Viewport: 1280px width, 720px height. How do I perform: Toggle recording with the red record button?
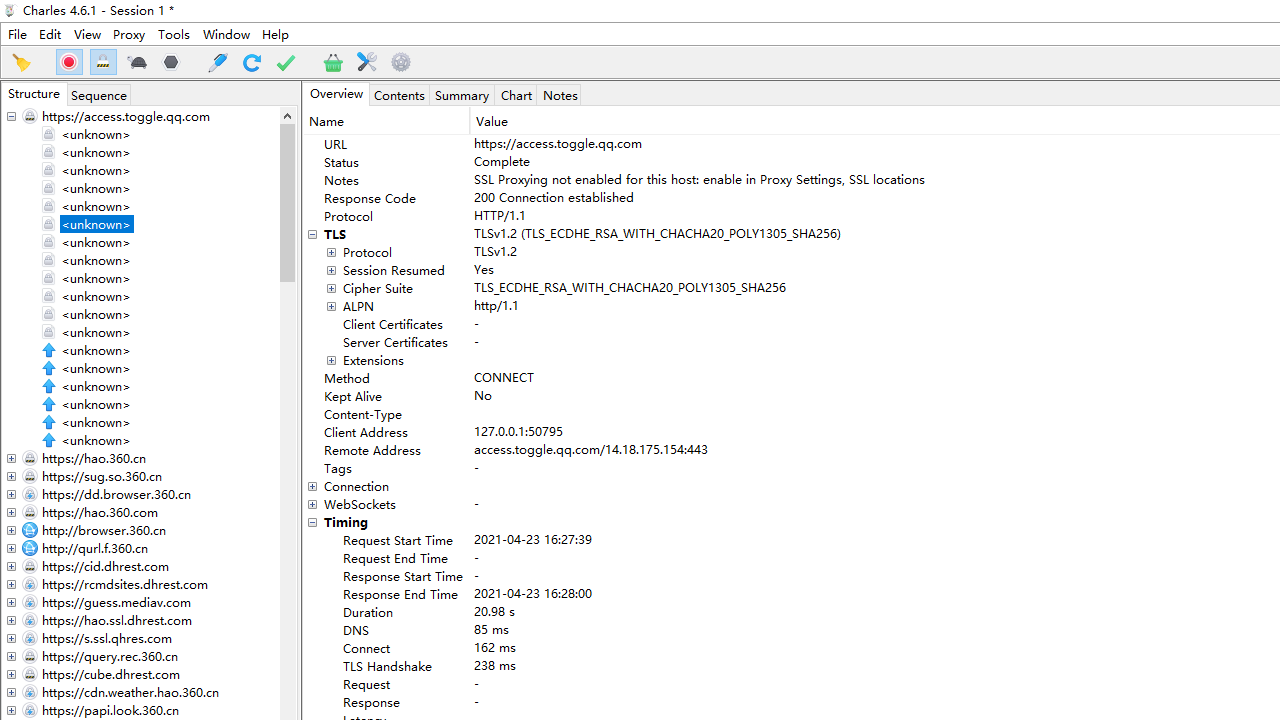(x=69, y=63)
